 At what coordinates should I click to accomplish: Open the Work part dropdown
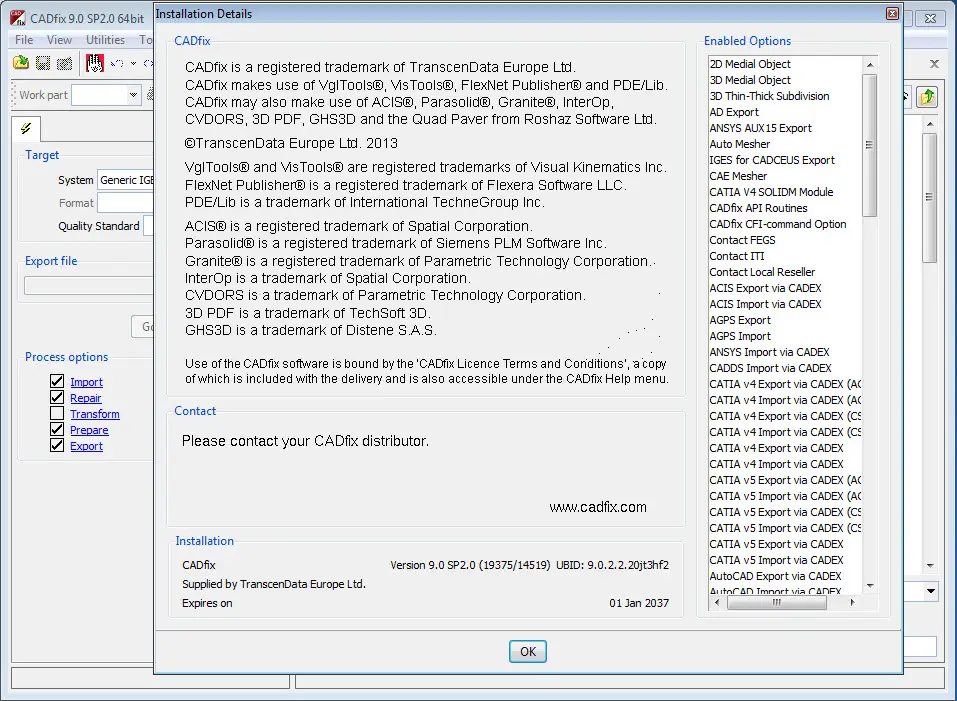click(x=133, y=95)
